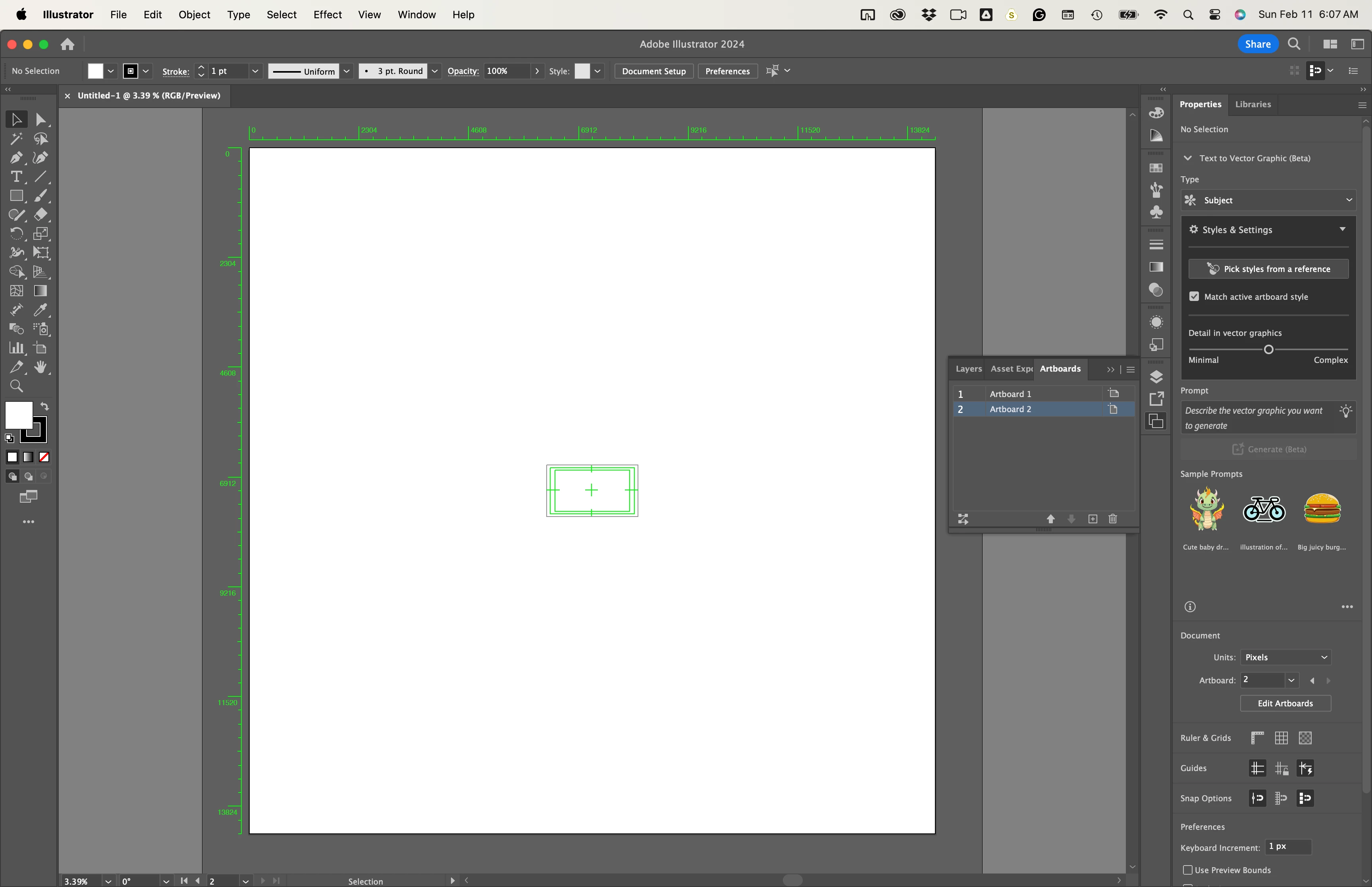Switch to the Layers tab

pos(968,368)
